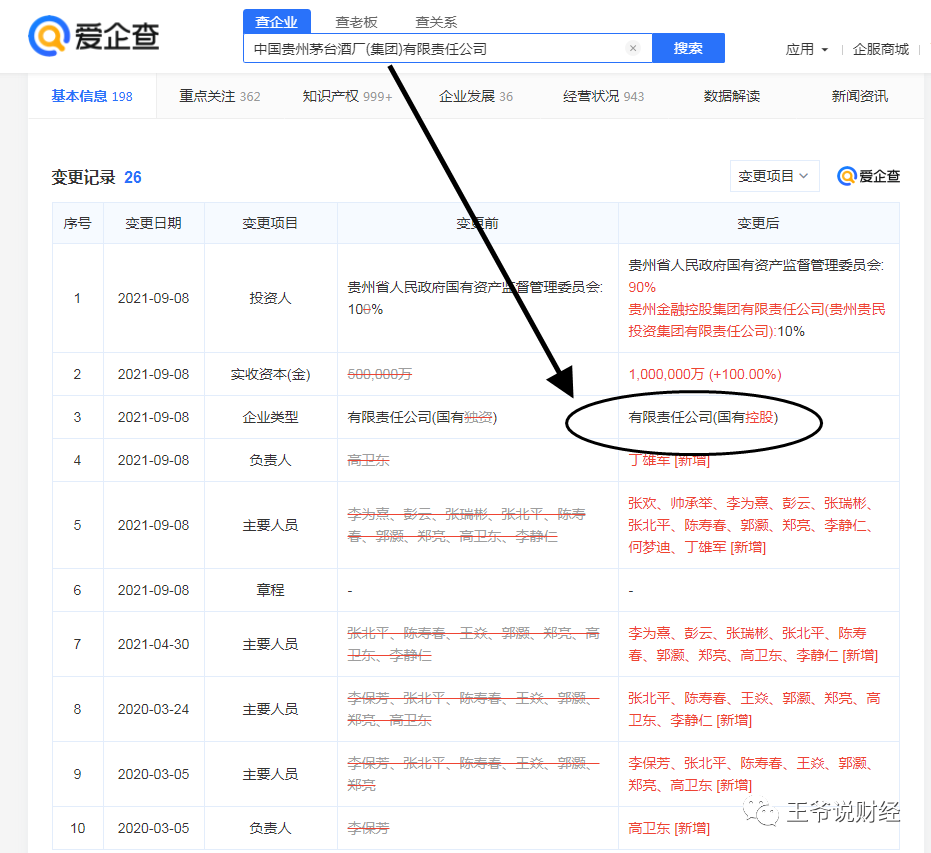
Task: Click the 变更项目 column header in the table
Action: [270, 223]
